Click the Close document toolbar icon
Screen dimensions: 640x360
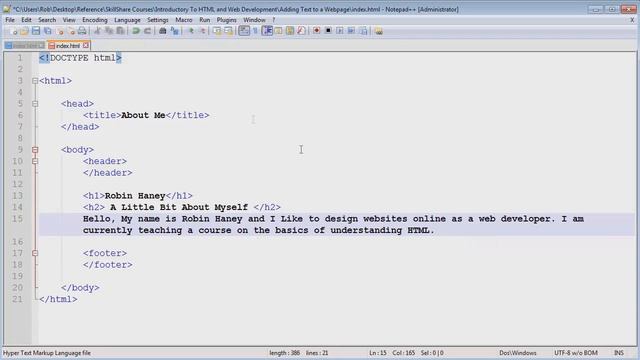[60, 31]
